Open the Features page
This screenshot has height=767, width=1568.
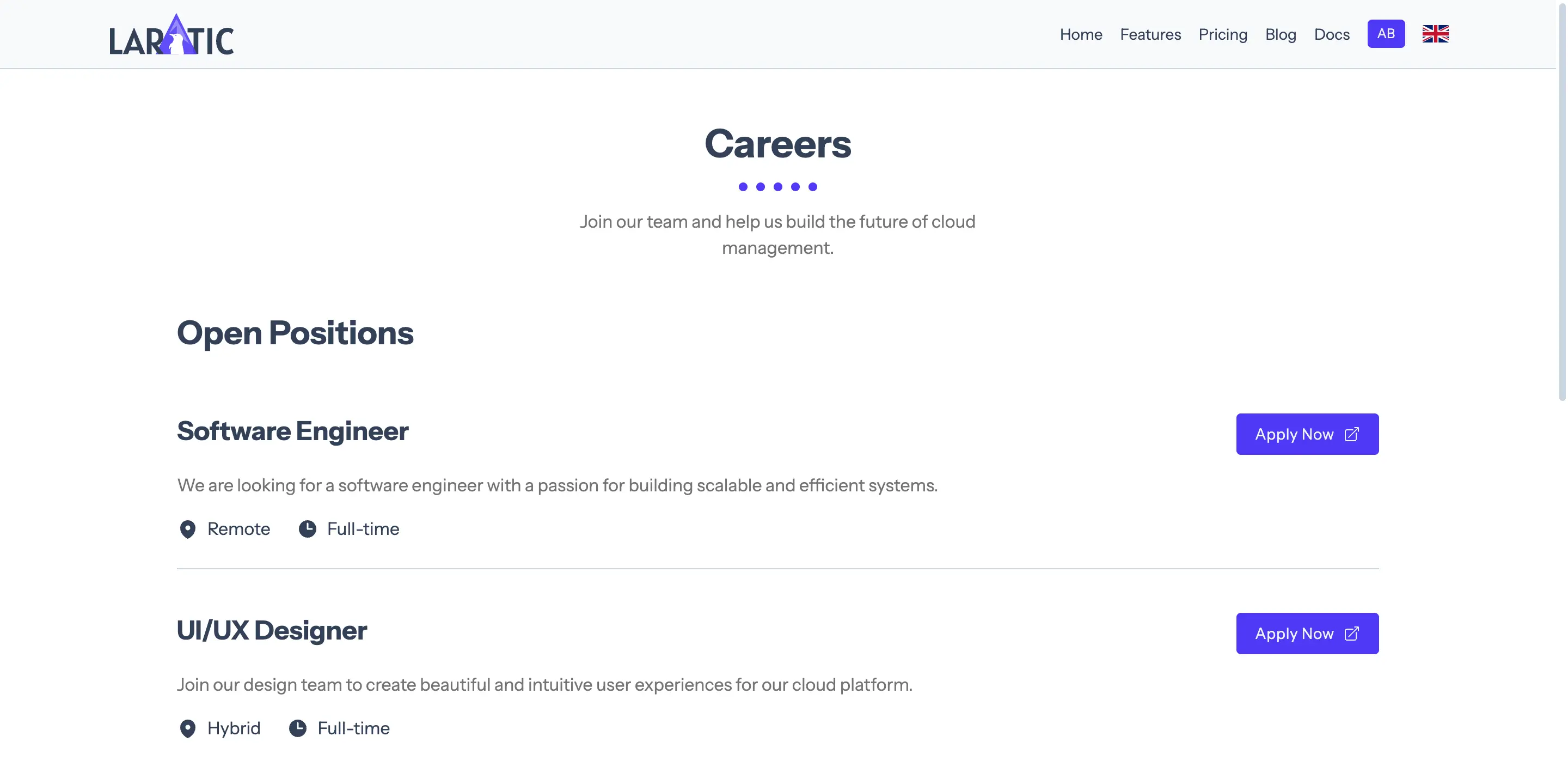[x=1150, y=35]
